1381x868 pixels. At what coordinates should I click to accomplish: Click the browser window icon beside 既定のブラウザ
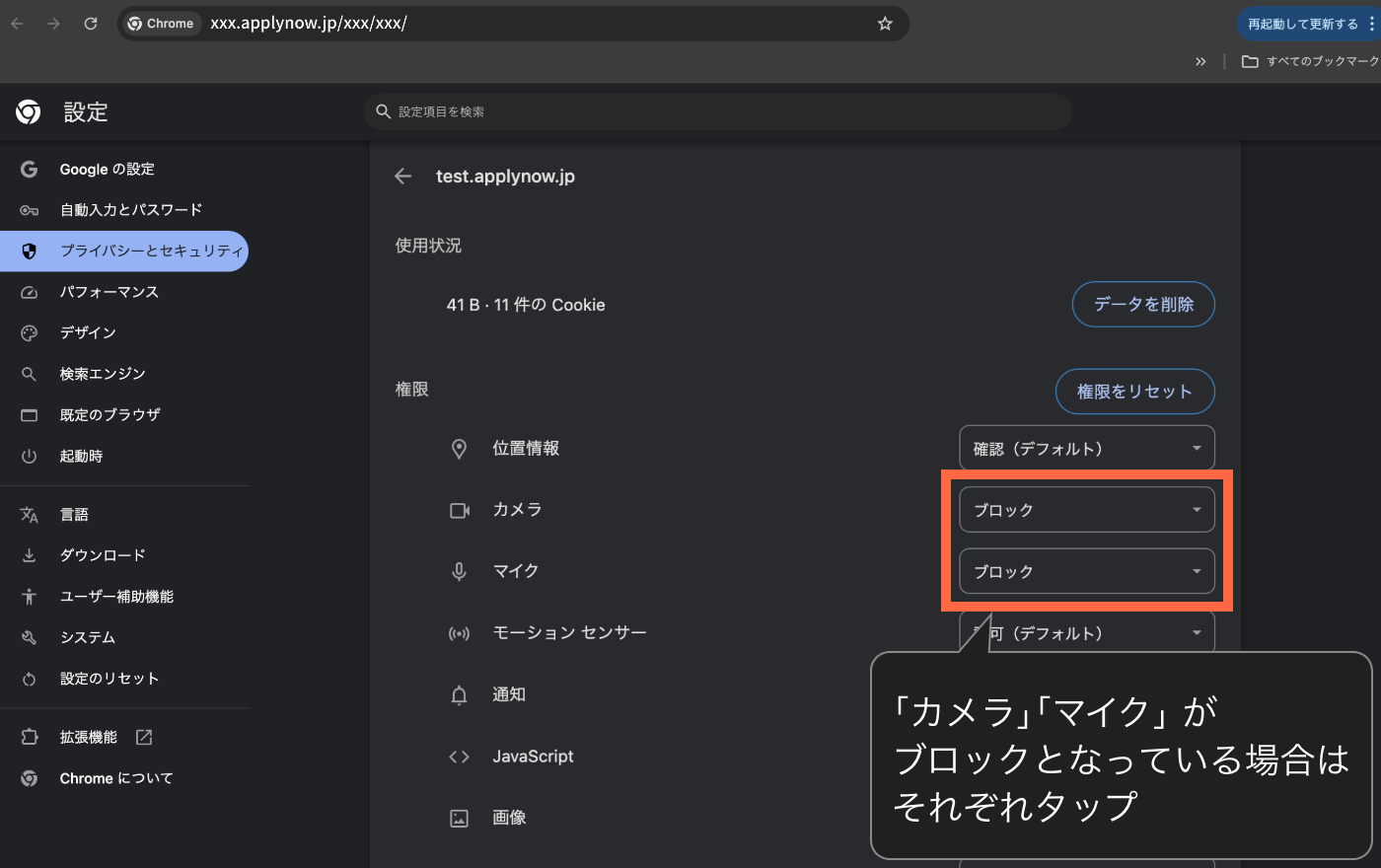point(29,415)
